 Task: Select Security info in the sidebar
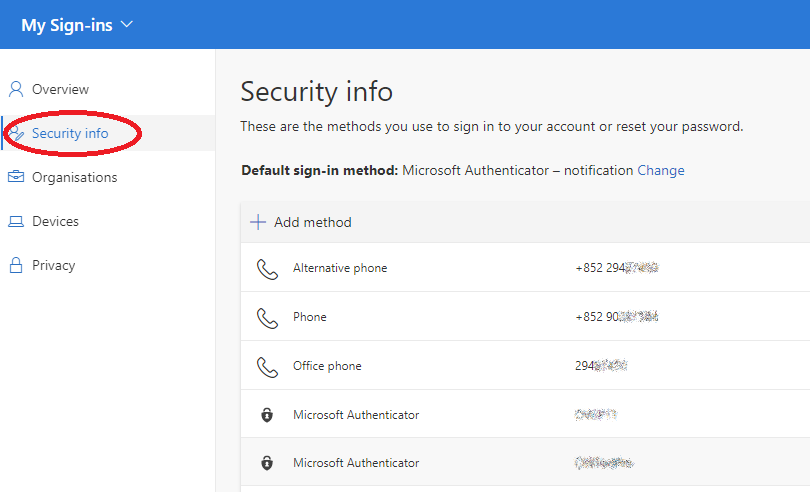(70, 133)
